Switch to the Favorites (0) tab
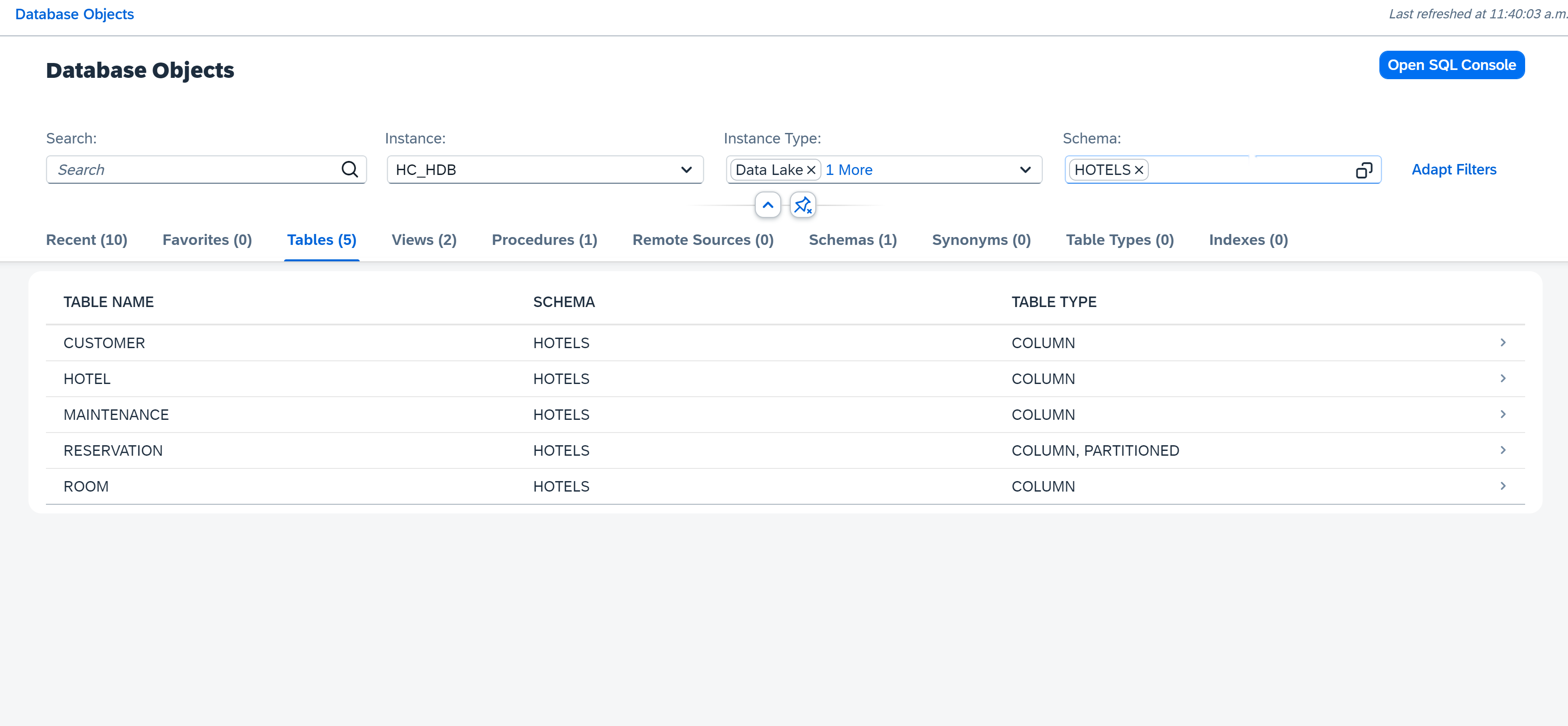The width and height of the screenshot is (1568, 726). 207,240
